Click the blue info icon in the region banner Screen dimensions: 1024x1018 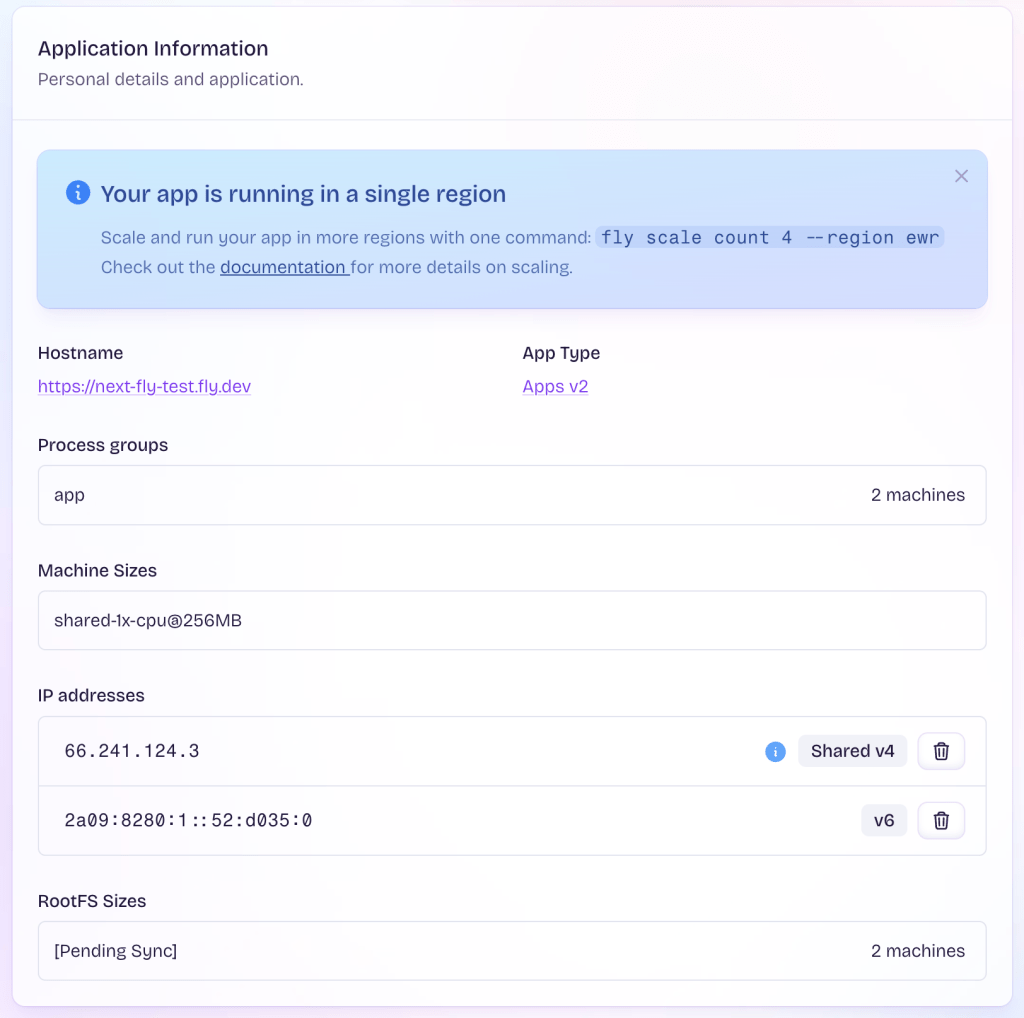point(78,193)
